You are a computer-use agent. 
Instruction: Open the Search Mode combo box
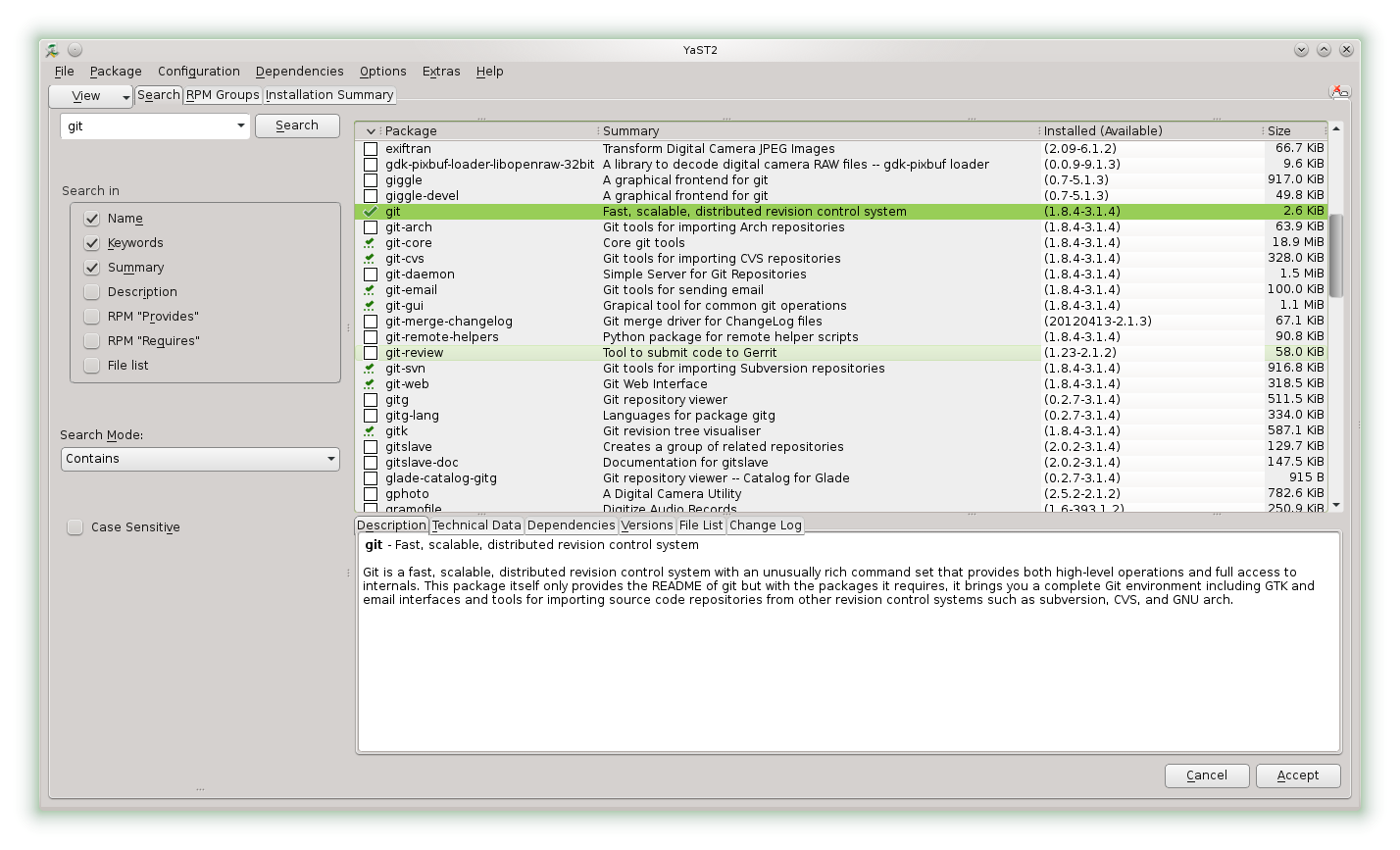click(x=200, y=459)
